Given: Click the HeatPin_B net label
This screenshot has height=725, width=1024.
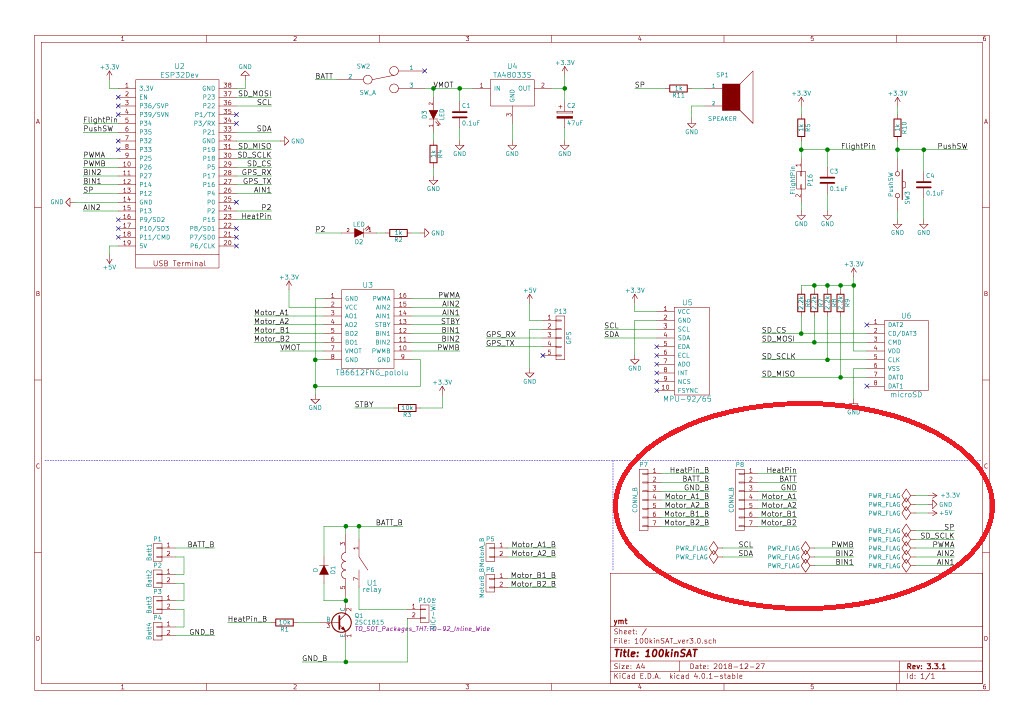Looking at the screenshot, I should (248, 620).
